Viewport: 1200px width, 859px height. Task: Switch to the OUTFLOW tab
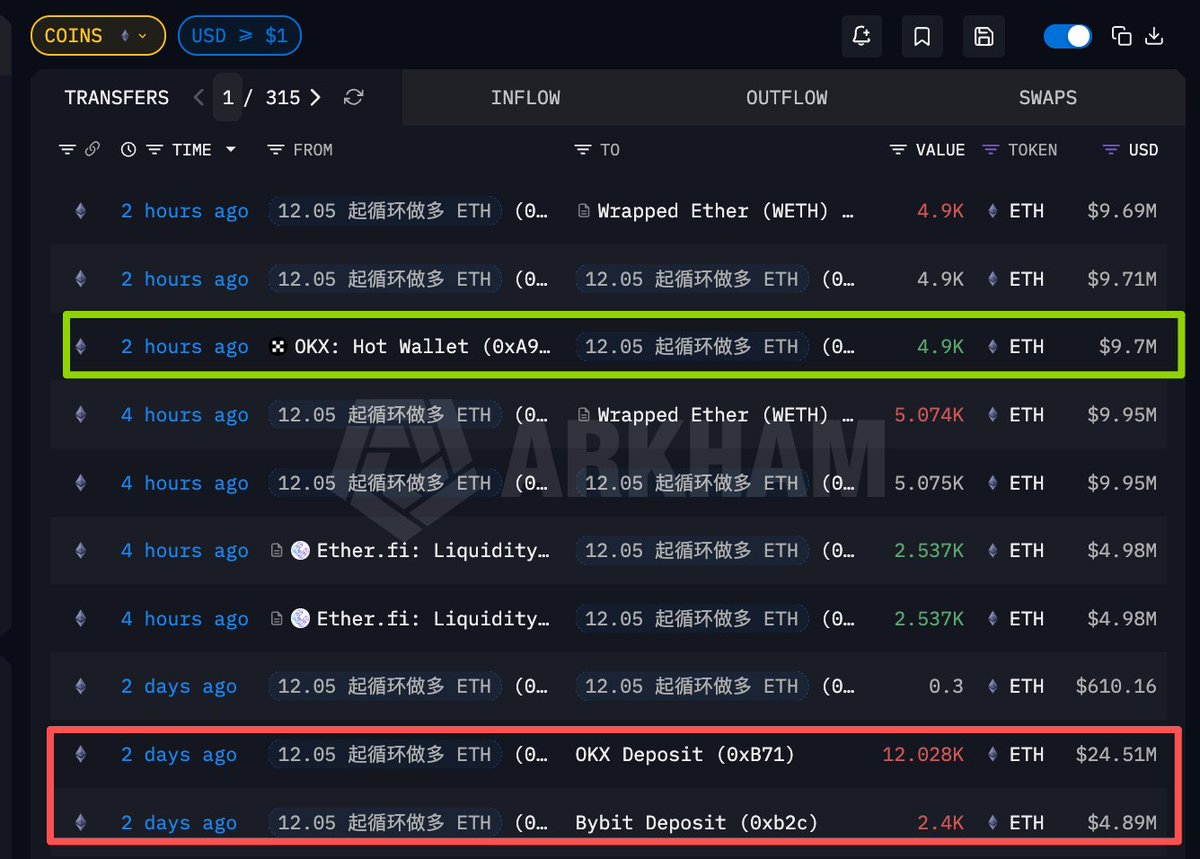[786, 98]
